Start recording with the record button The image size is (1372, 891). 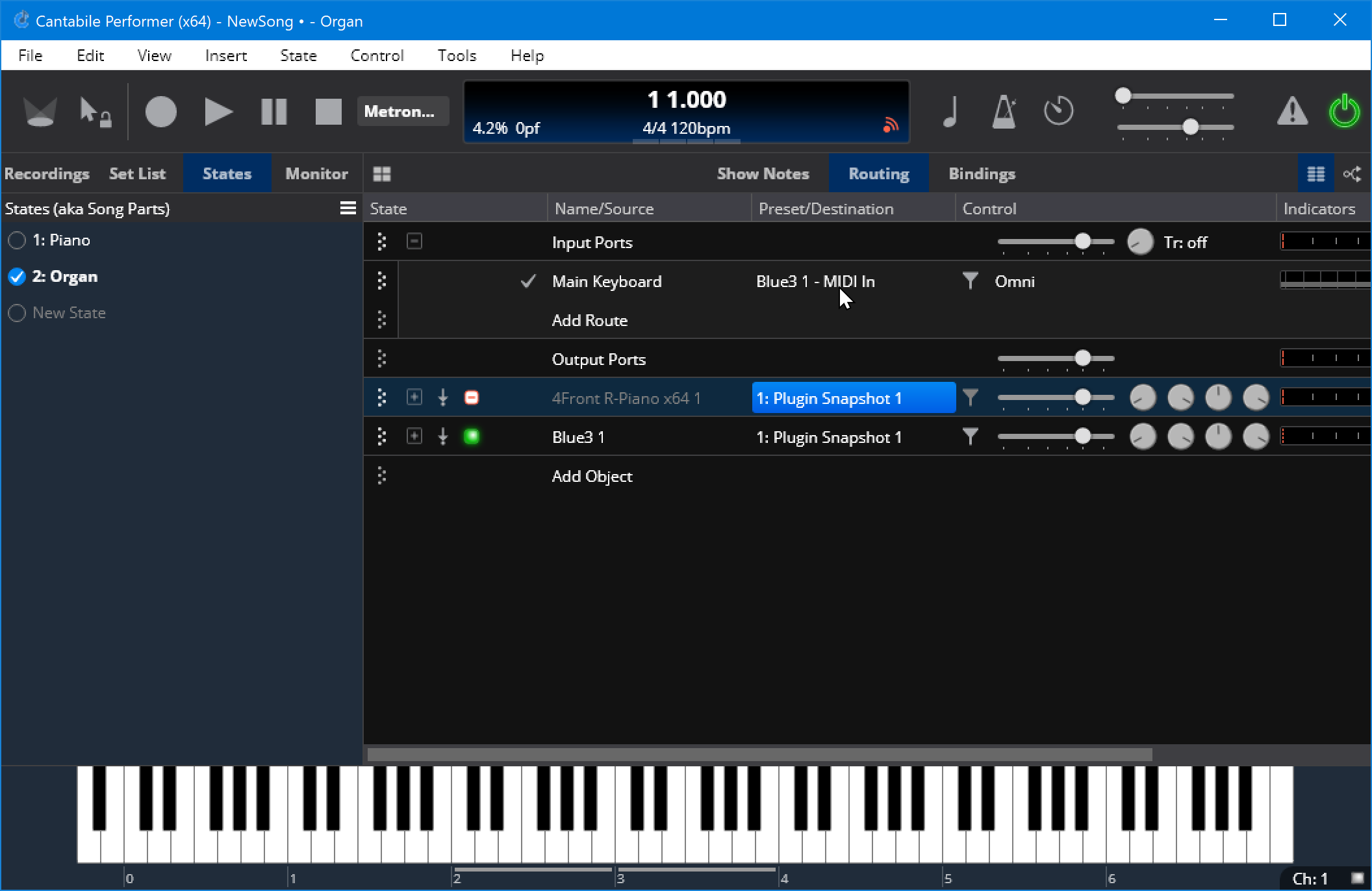coord(160,111)
